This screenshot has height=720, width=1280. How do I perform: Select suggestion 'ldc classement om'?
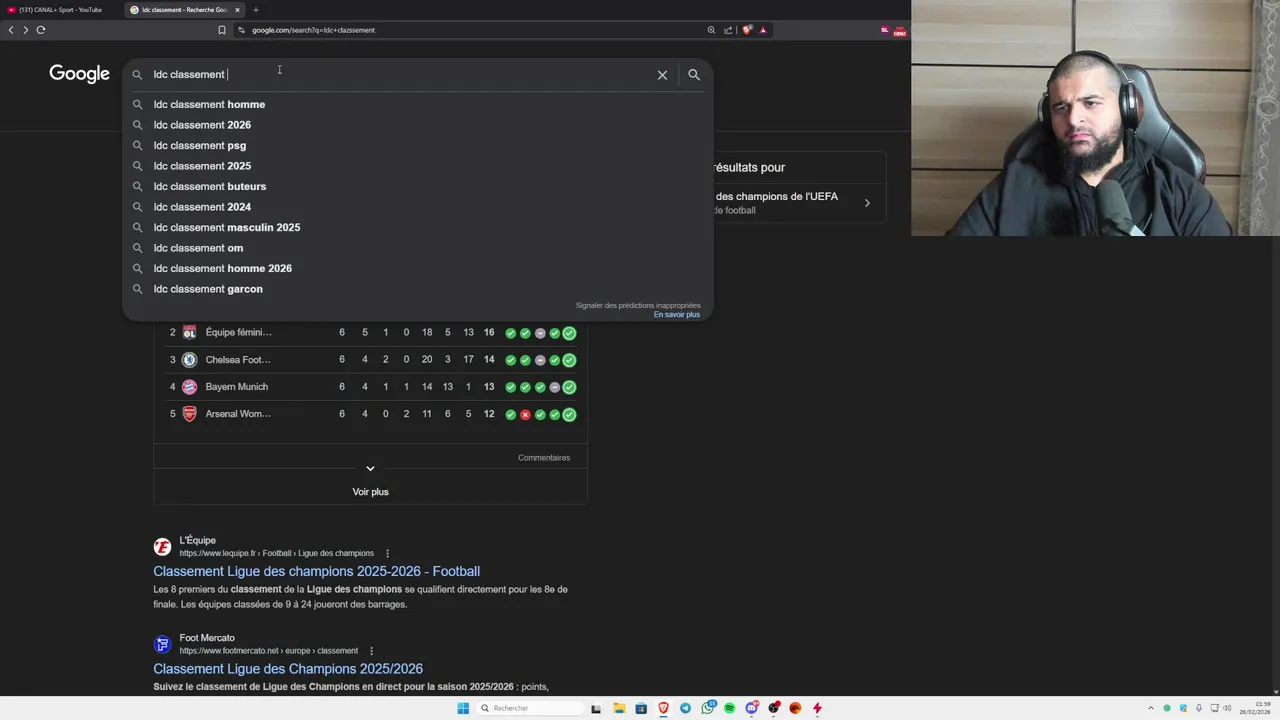point(418,248)
